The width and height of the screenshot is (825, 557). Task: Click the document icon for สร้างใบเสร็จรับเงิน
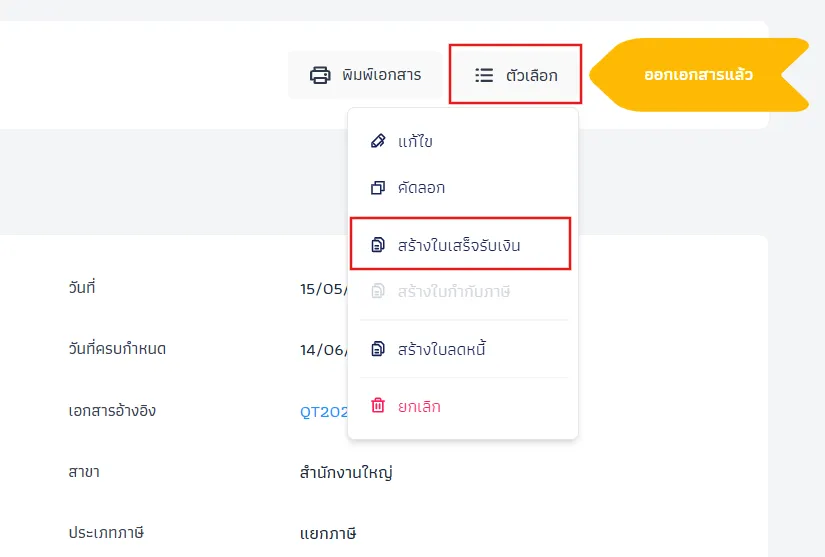point(378,245)
